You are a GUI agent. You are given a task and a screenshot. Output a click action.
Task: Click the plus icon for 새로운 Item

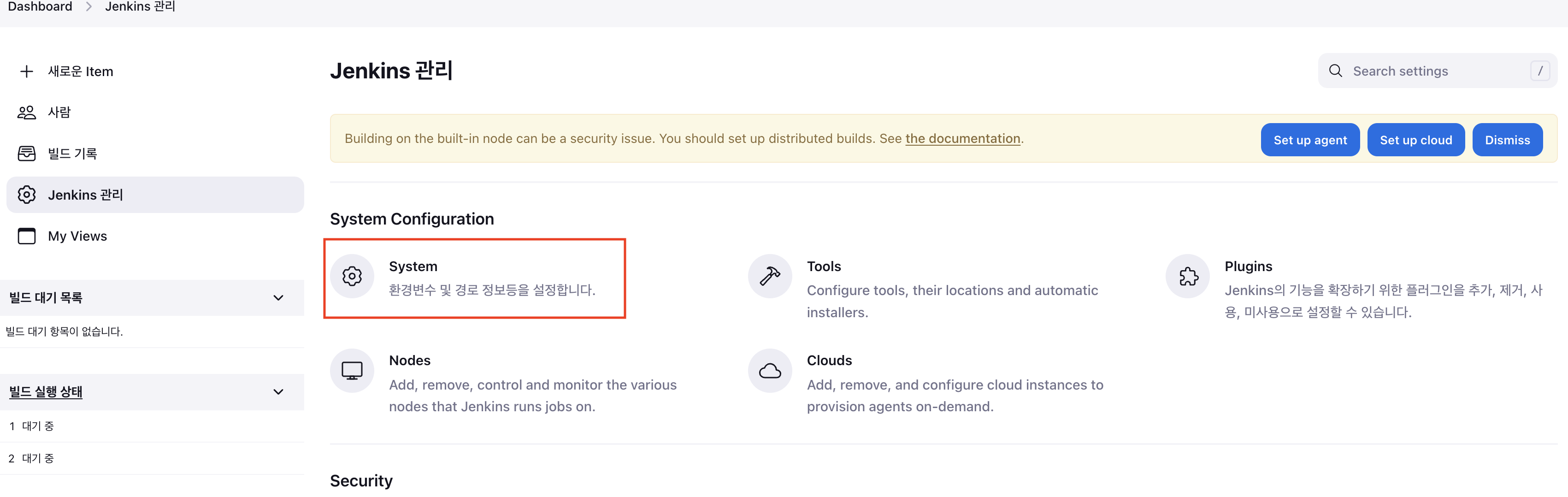pyautogui.click(x=26, y=71)
